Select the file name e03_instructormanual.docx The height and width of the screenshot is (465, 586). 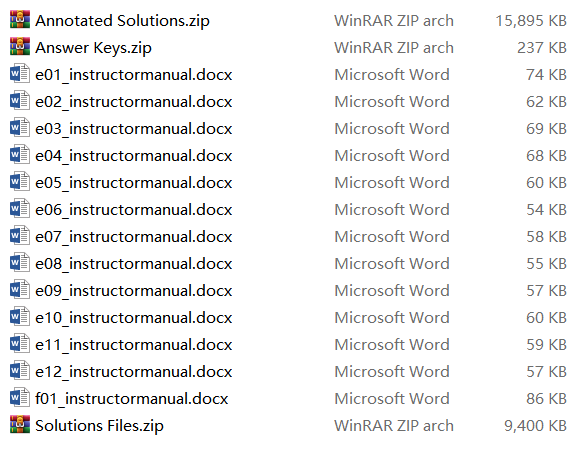133,129
